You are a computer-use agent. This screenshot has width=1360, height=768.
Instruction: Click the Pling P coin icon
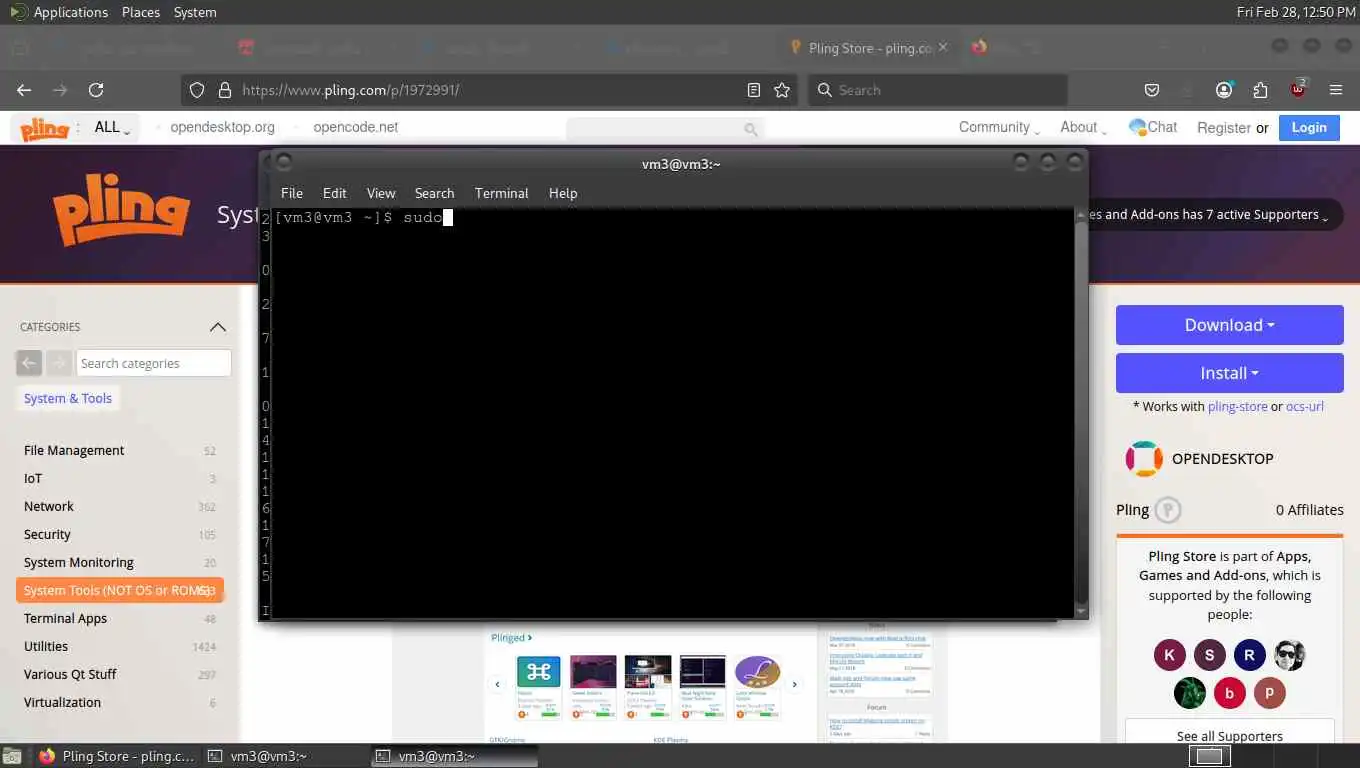[x=1168, y=510]
